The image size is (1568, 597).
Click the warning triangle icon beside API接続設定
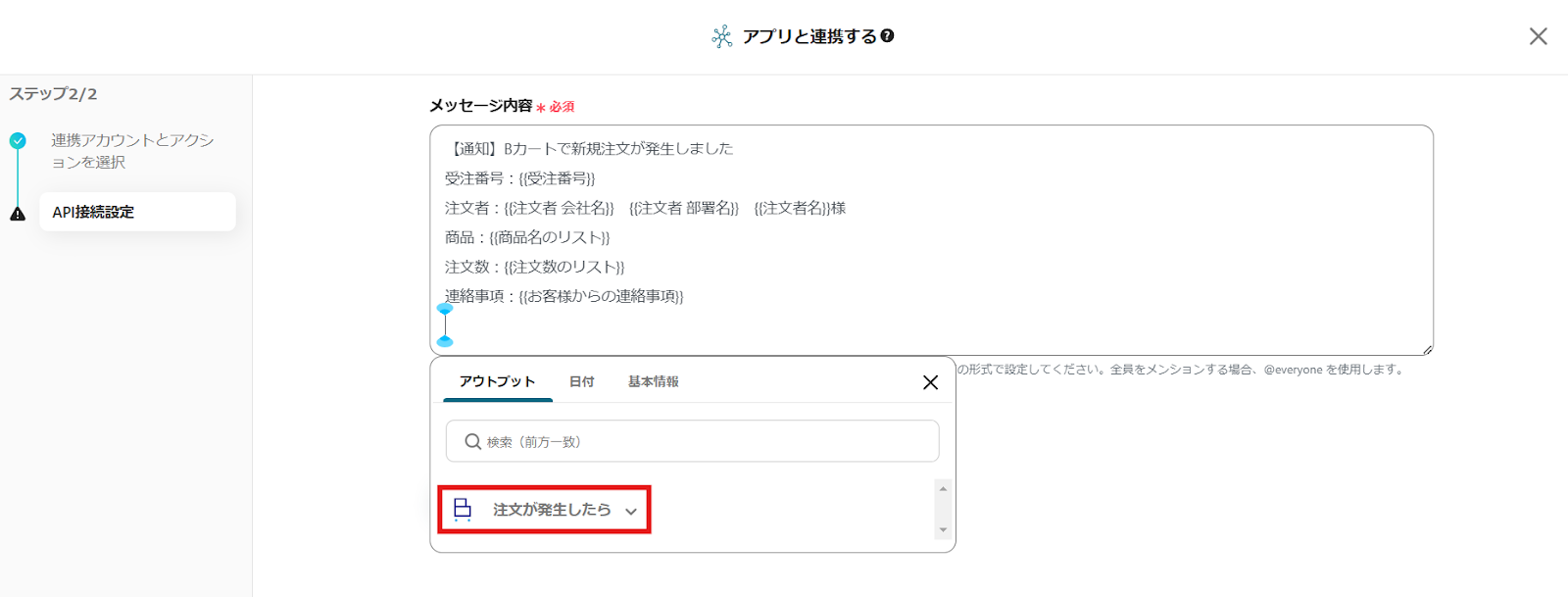[18, 213]
